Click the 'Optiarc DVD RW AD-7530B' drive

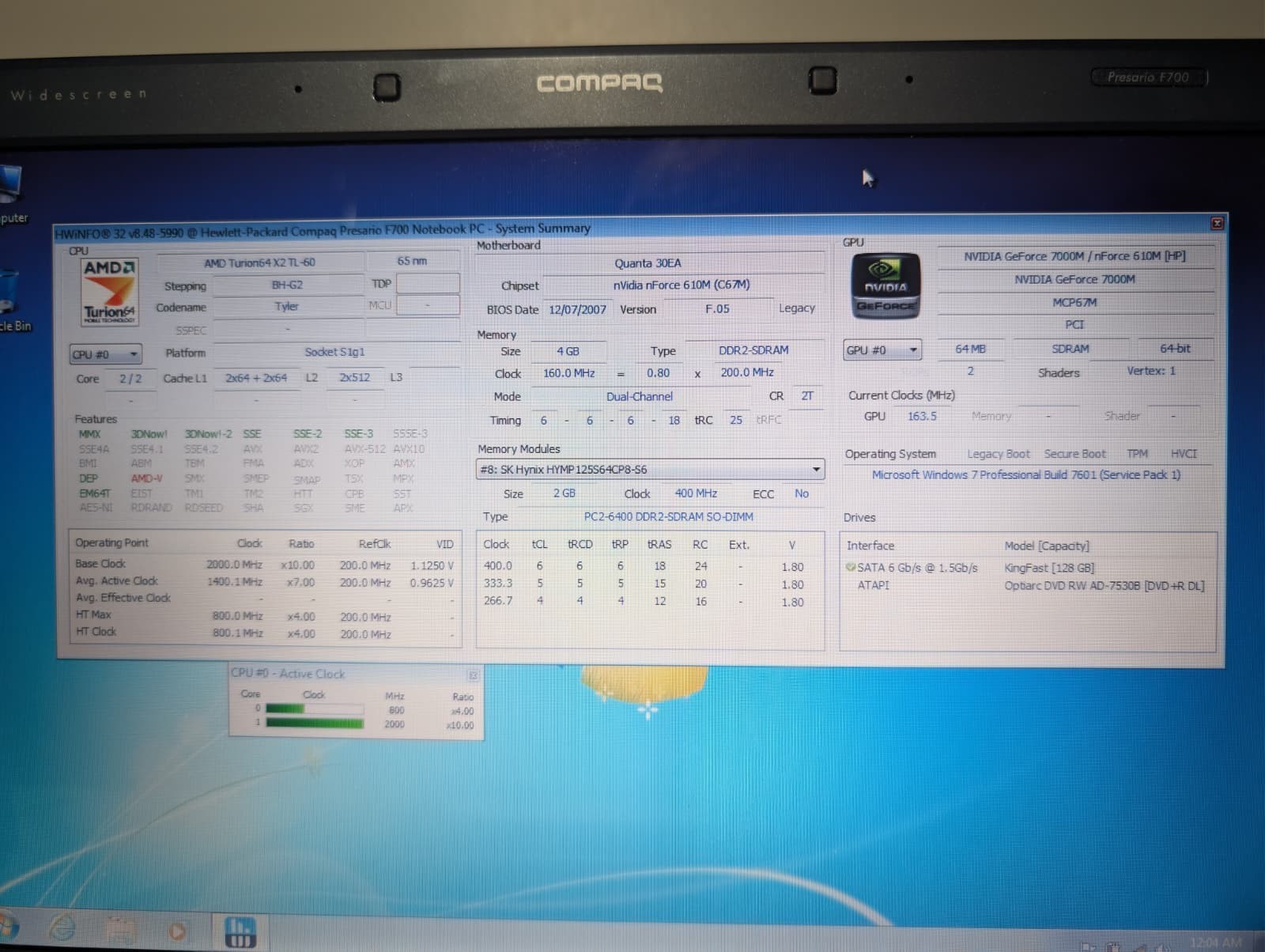tap(1104, 586)
